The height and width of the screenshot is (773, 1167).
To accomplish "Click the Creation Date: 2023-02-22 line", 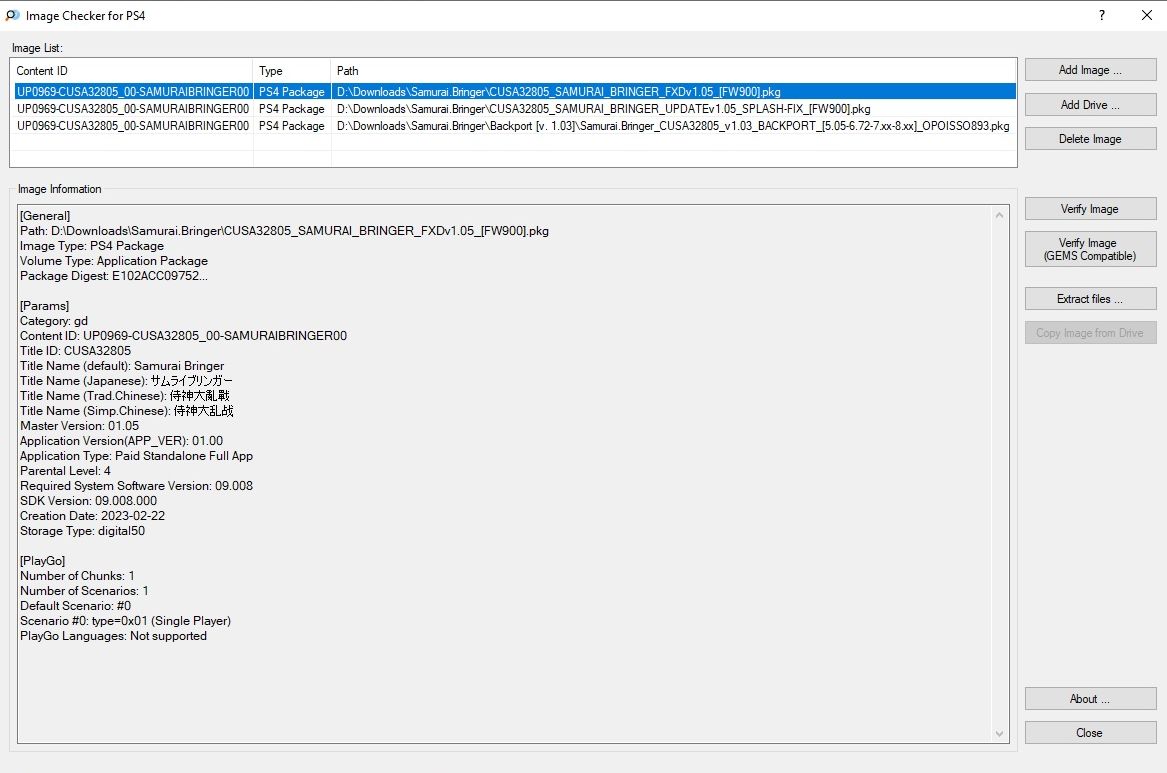I will [x=92, y=516].
